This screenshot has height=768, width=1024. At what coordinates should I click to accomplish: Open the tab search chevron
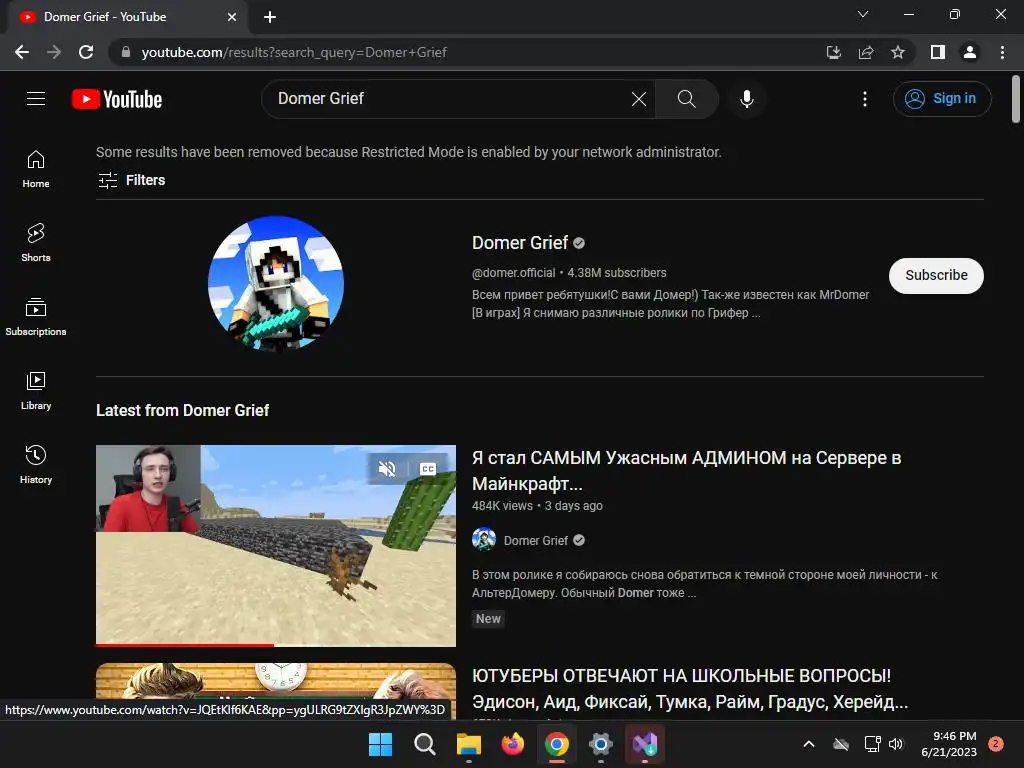pyautogui.click(x=863, y=14)
